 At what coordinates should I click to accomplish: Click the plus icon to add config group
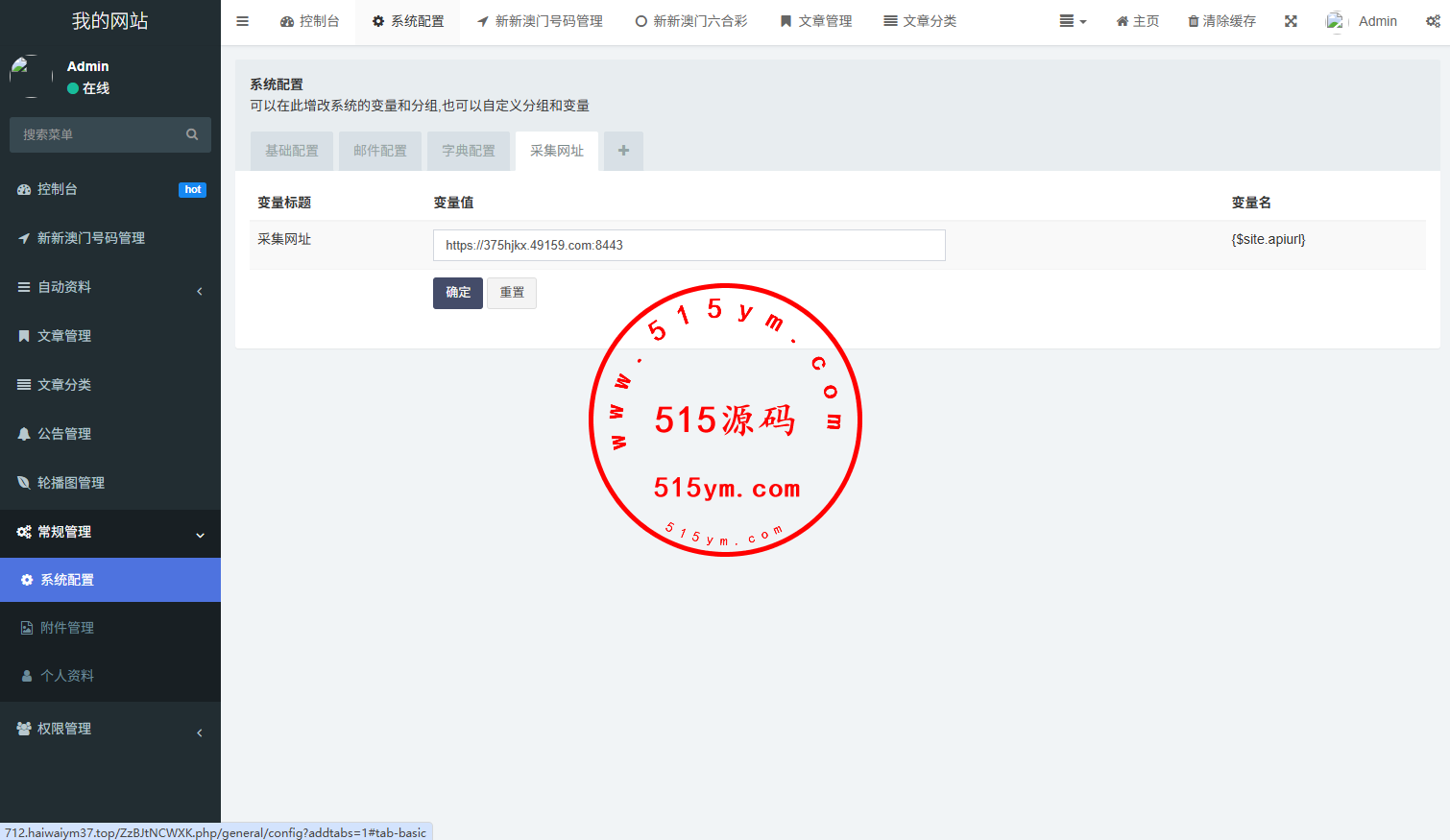tap(623, 151)
